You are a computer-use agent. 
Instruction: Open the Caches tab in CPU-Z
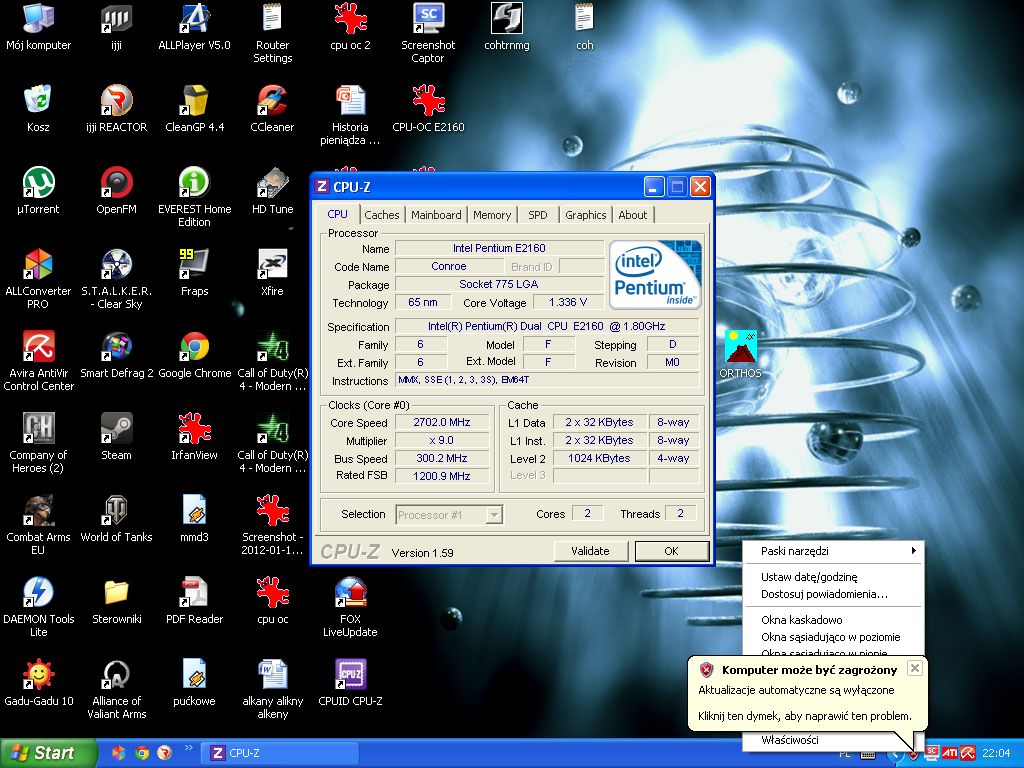[x=381, y=215]
